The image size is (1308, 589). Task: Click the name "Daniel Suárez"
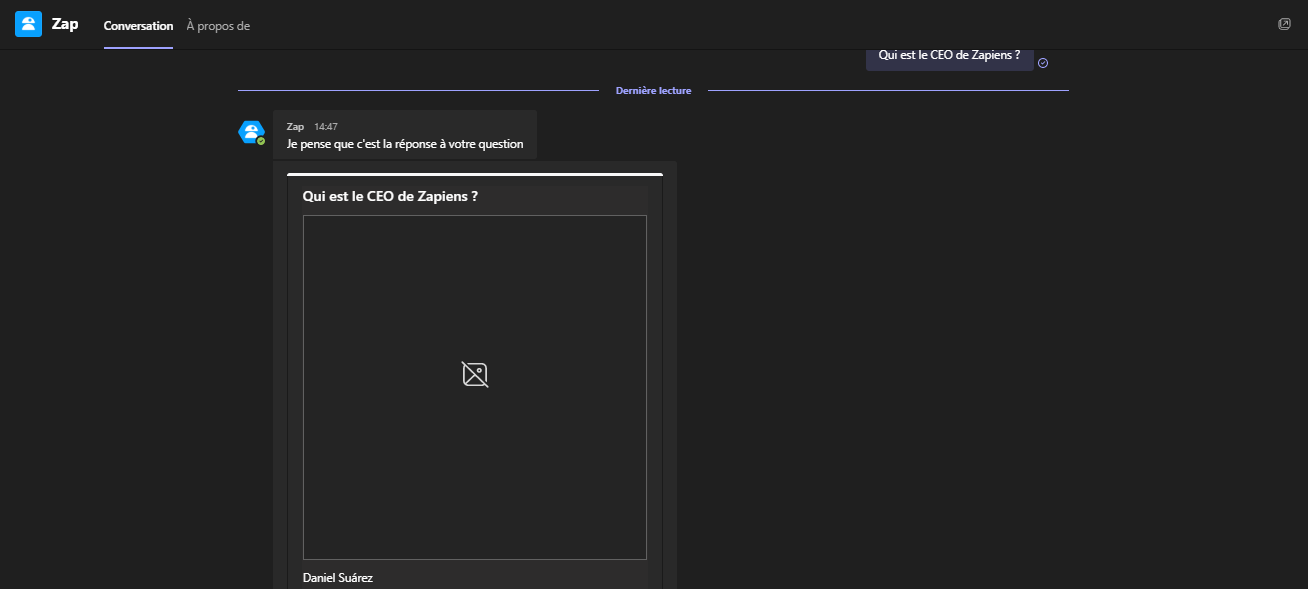tap(338, 578)
